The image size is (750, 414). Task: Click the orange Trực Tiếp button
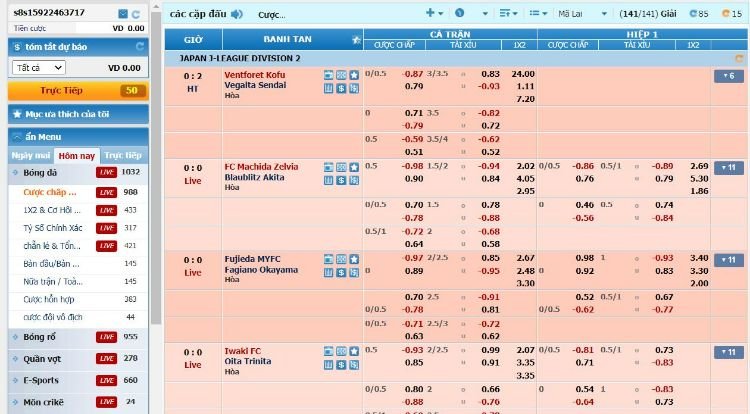tap(75, 91)
